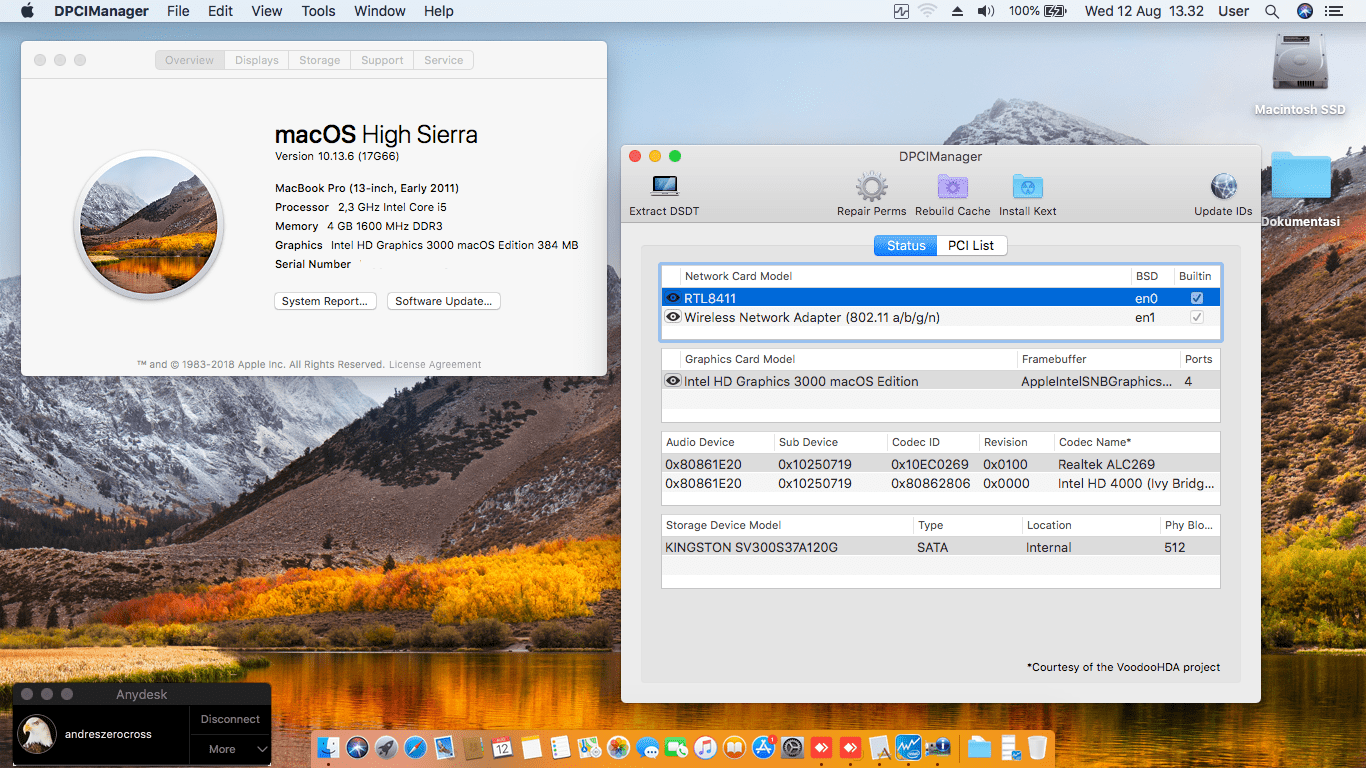Click the Rebuild Cache icon
The width and height of the screenshot is (1366, 768).
tap(952, 187)
